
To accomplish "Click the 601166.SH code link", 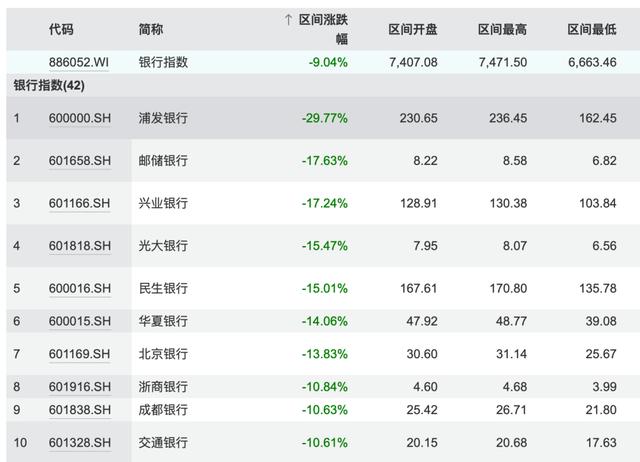I will click(x=79, y=203).
